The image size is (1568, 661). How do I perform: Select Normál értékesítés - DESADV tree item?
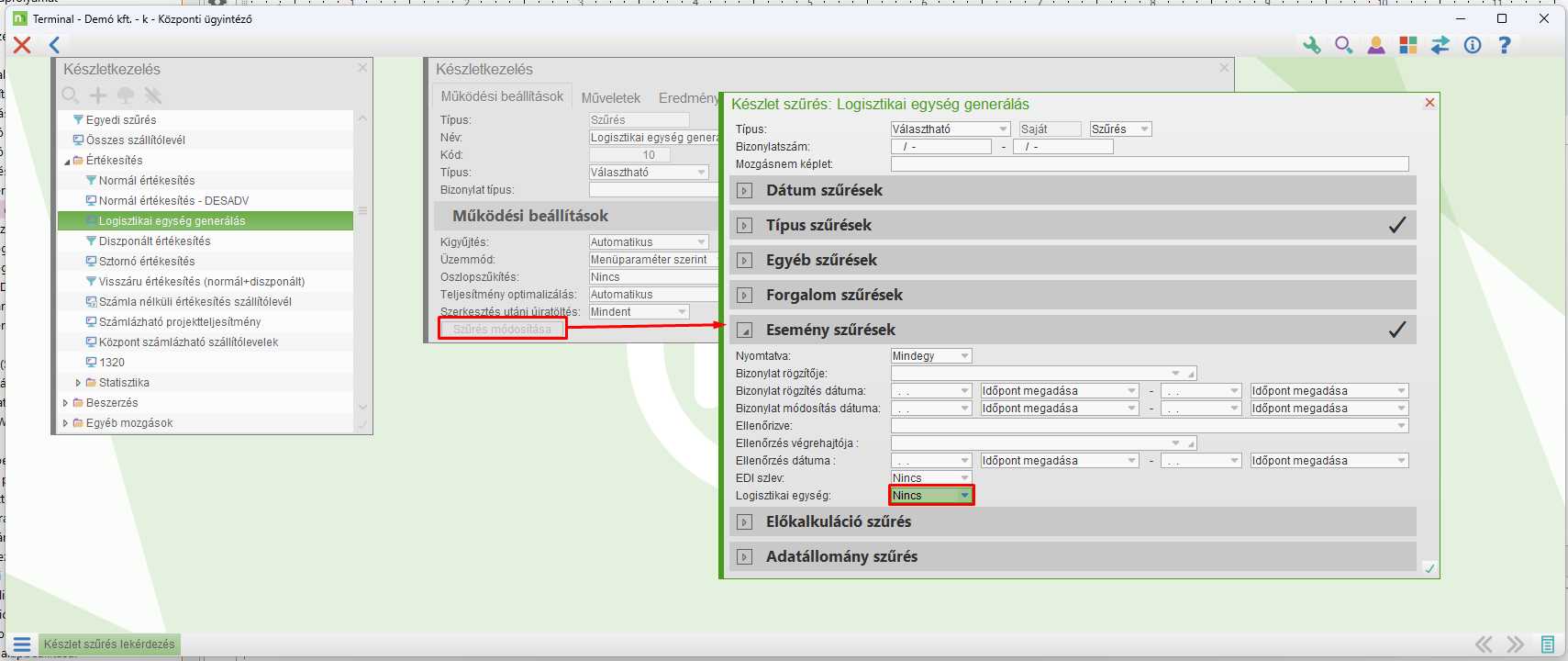(x=173, y=201)
